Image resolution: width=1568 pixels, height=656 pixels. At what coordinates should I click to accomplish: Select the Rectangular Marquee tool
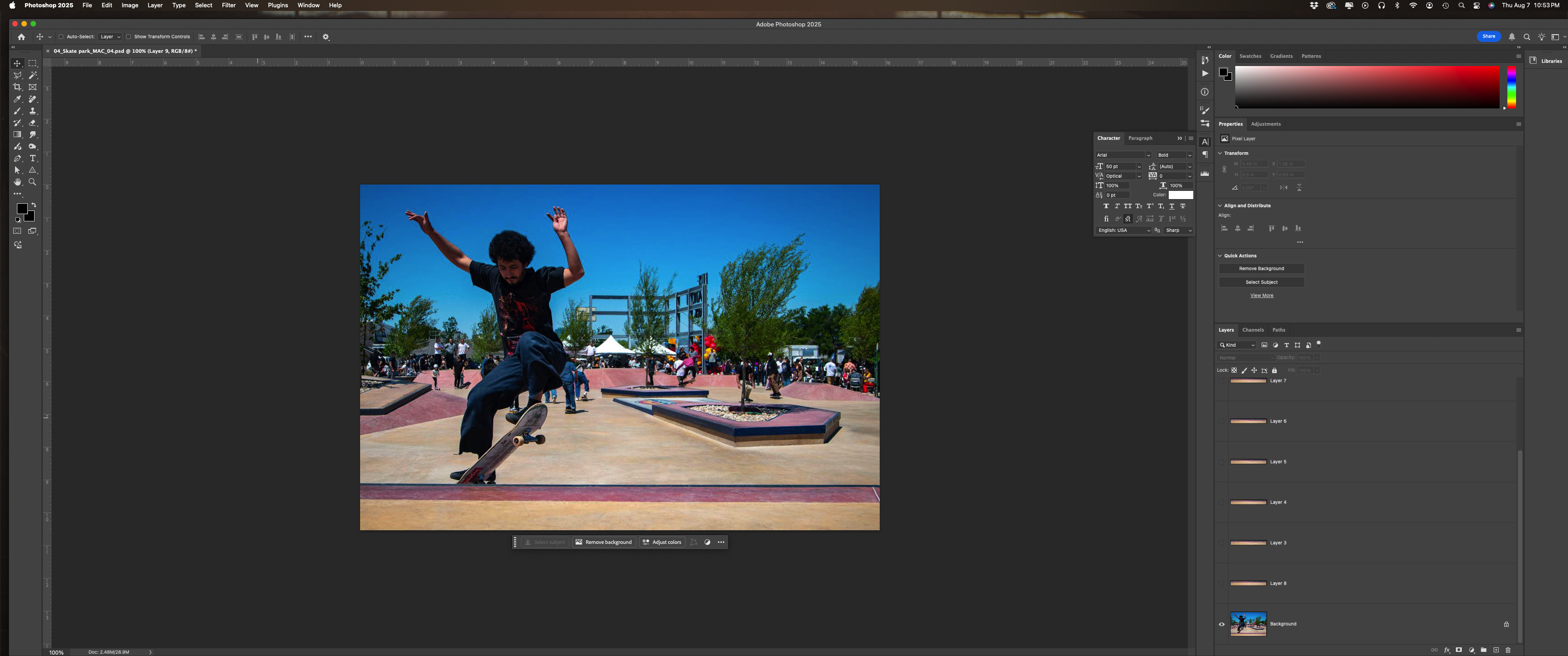pos(33,63)
